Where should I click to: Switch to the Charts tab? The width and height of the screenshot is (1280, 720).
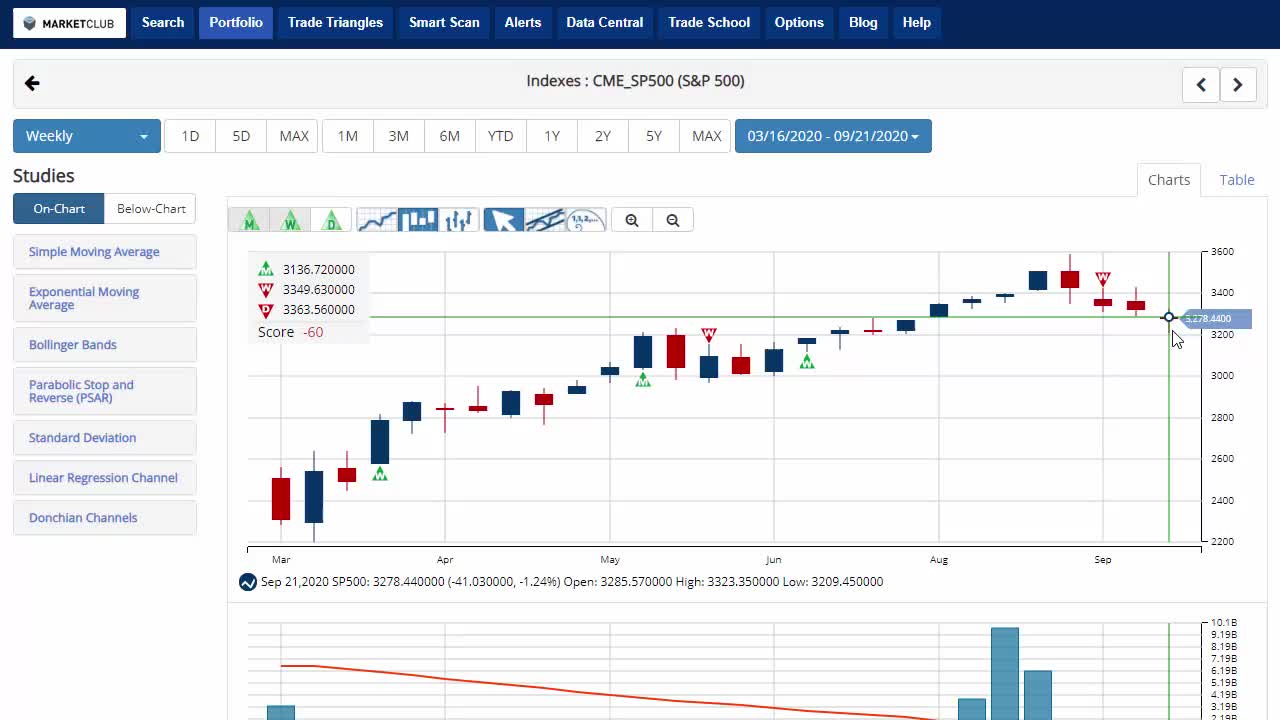click(x=1169, y=180)
